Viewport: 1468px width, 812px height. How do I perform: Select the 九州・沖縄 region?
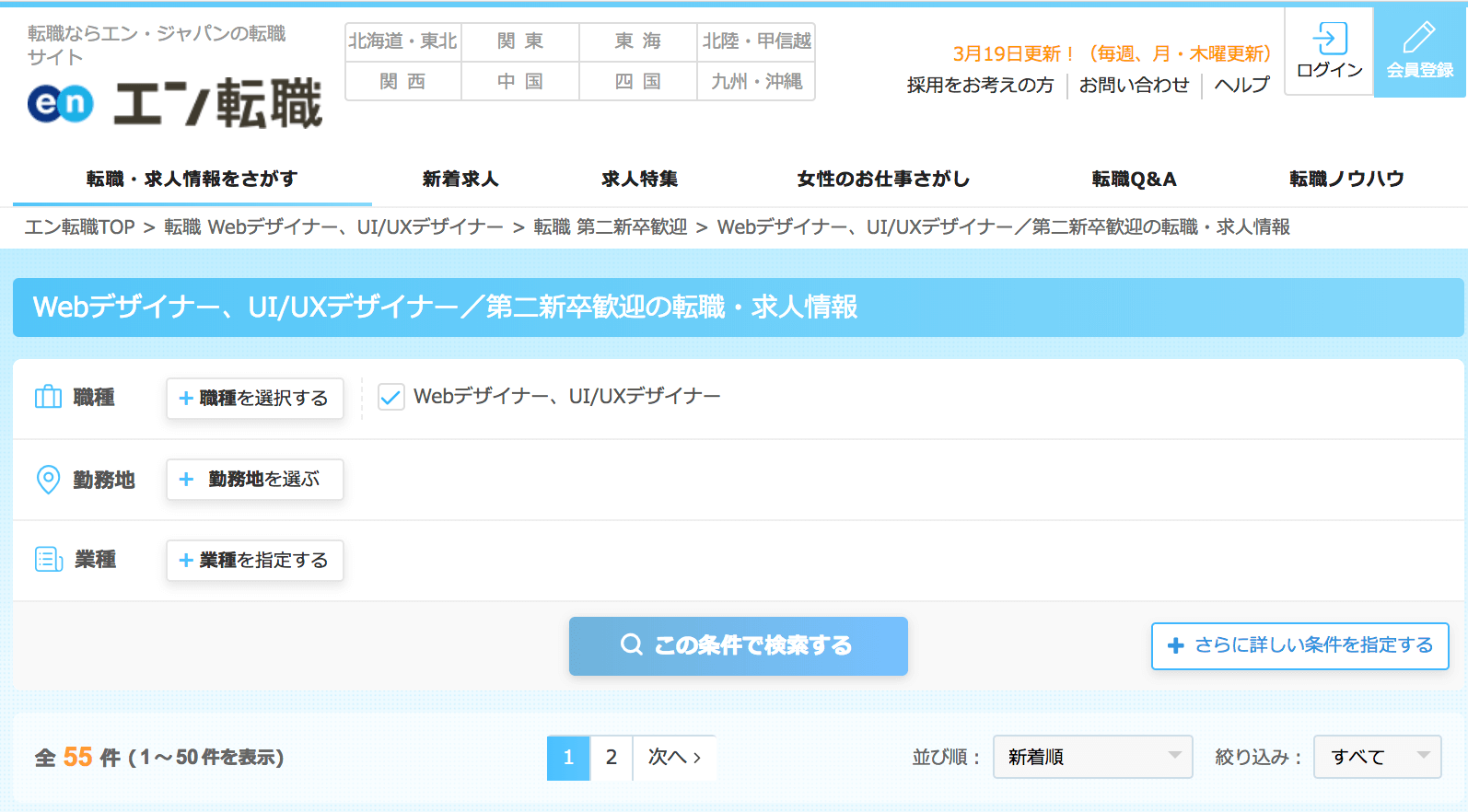[x=756, y=81]
